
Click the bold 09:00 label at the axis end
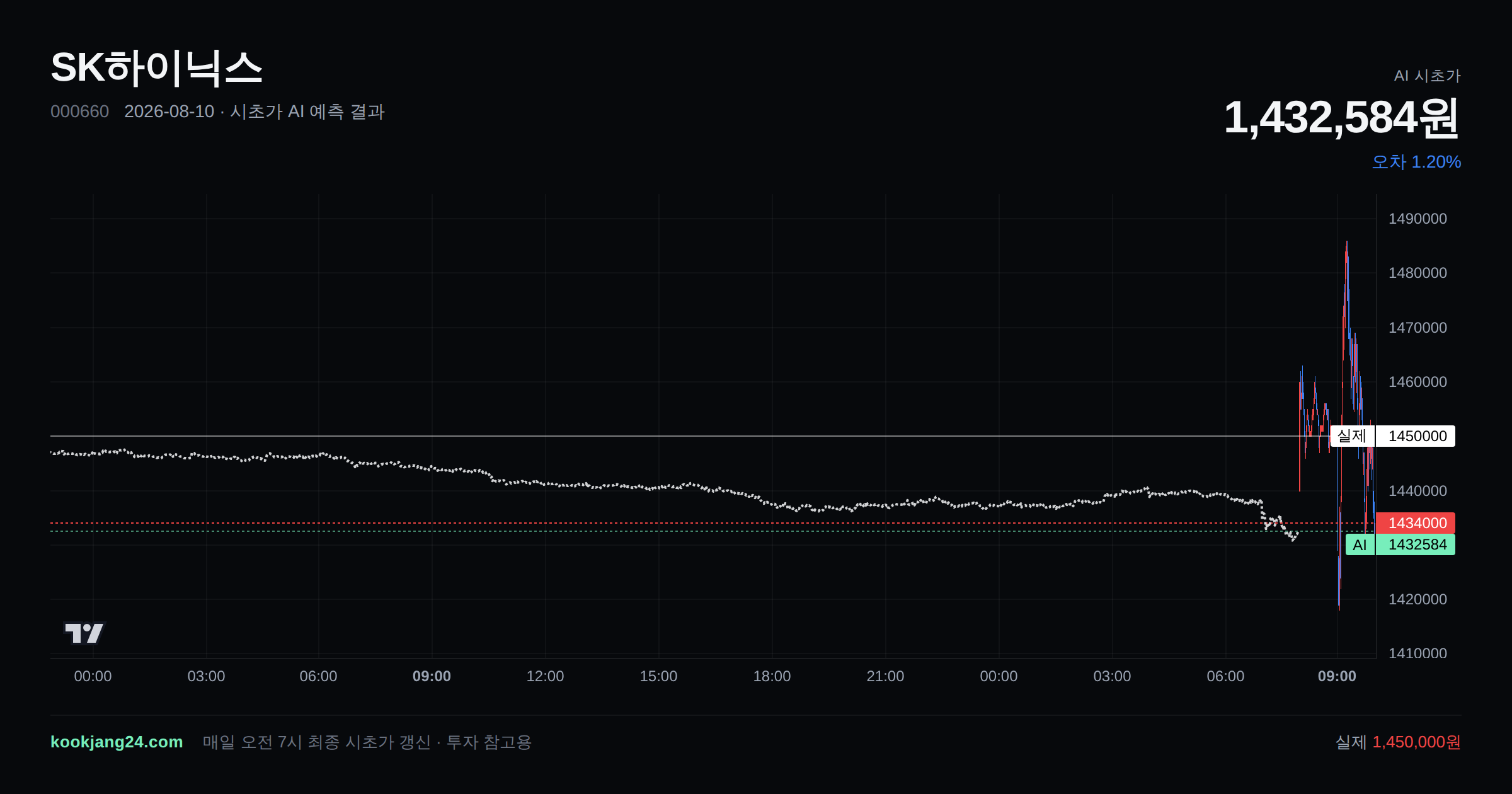[1337, 676]
